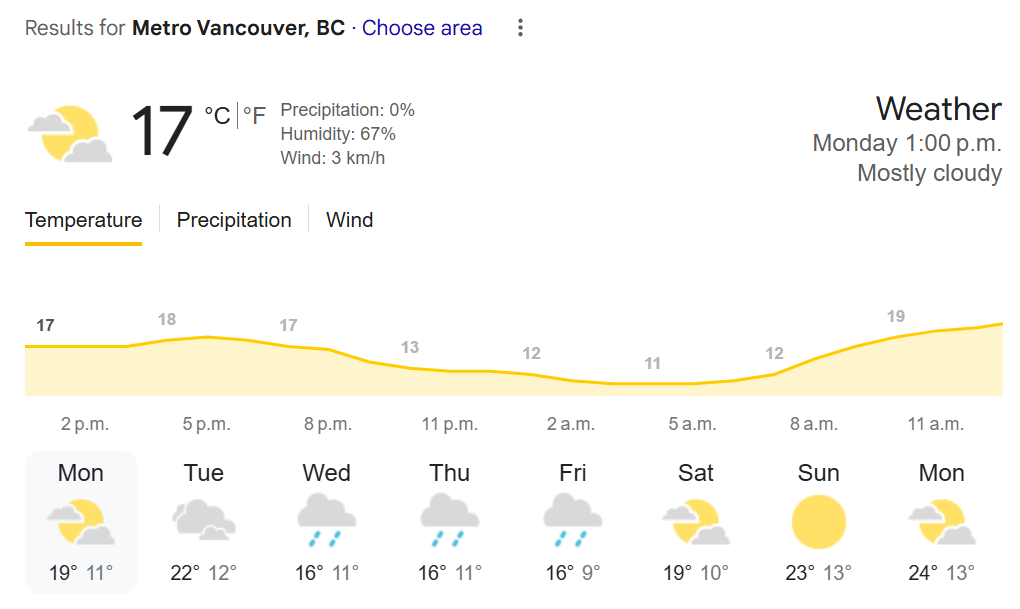Image resolution: width=1020 pixels, height=609 pixels.
Task: Click the 11 a.m. time label
Action: (935, 424)
